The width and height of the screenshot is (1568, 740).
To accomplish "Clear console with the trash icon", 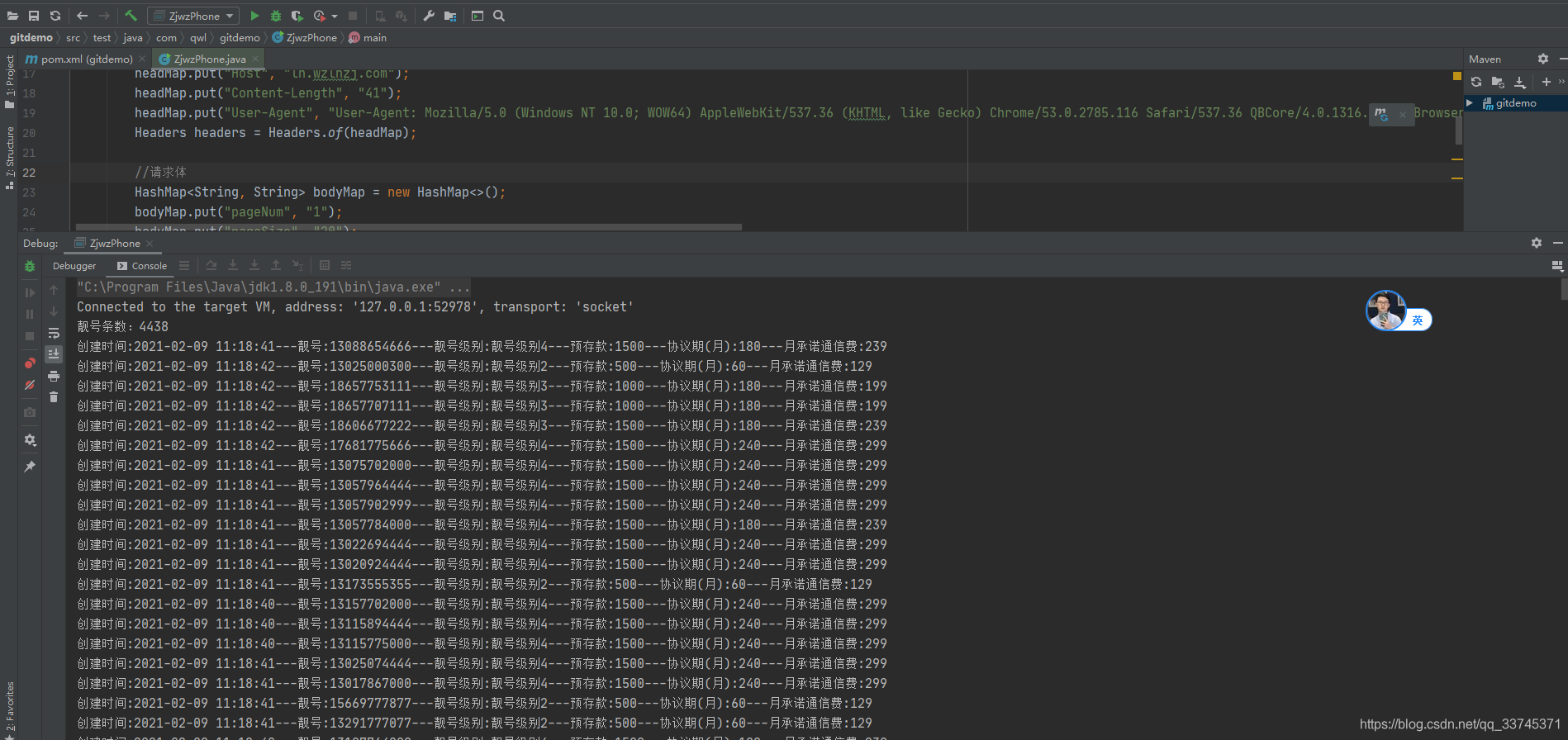I will click(x=54, y=397).
